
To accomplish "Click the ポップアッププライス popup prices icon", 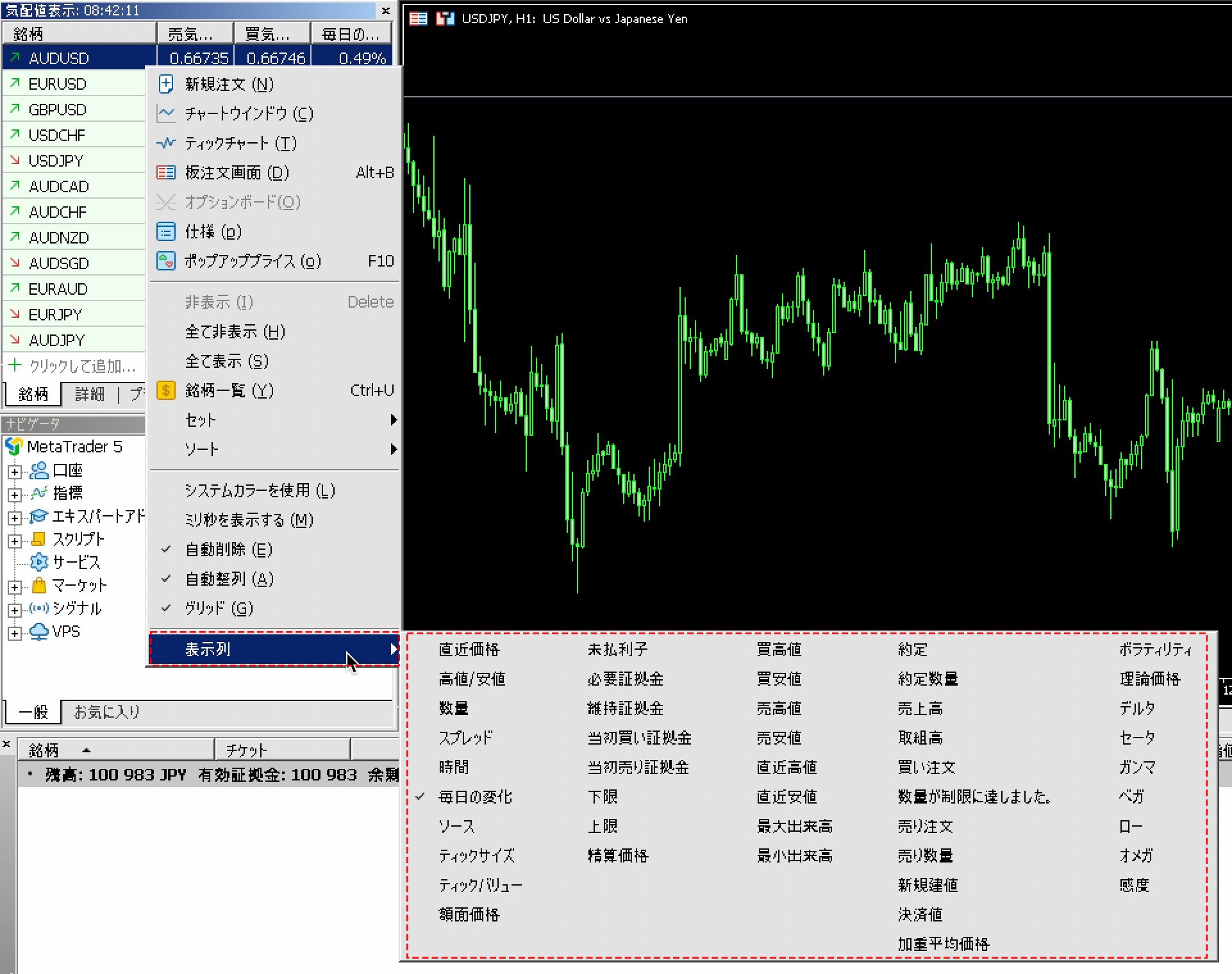I will (166, 261).
